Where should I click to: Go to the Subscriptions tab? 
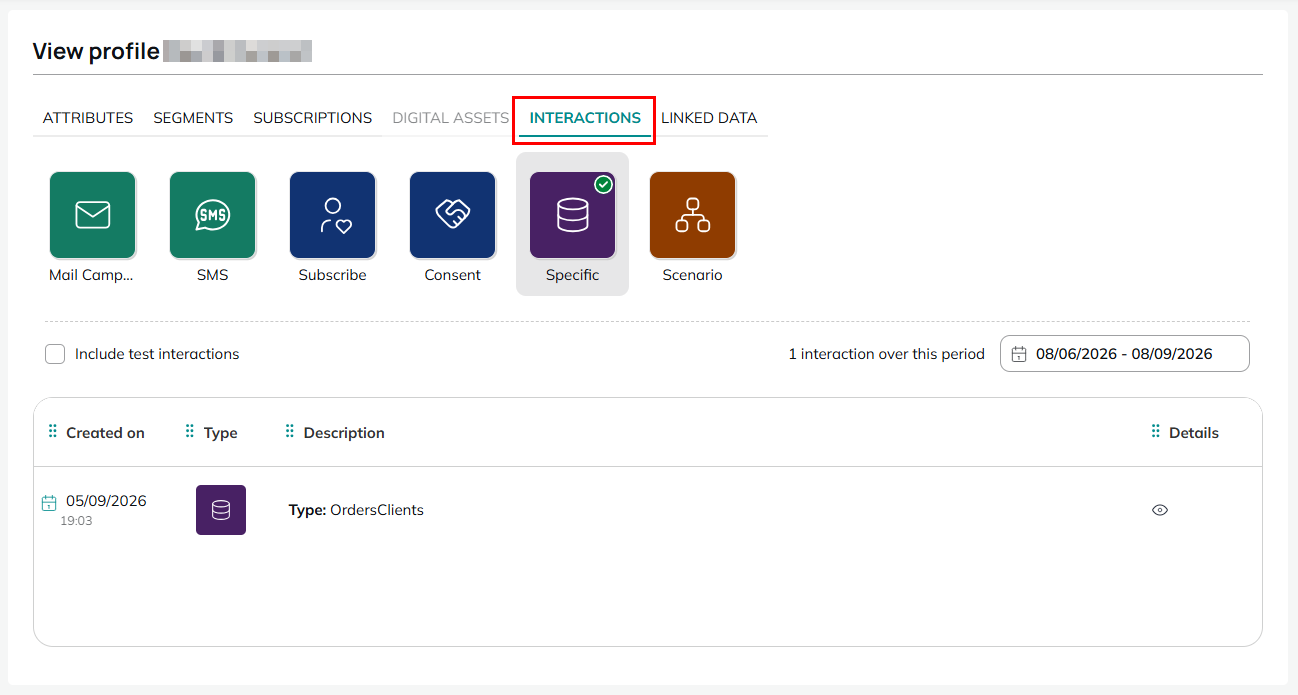pos(312,118)
